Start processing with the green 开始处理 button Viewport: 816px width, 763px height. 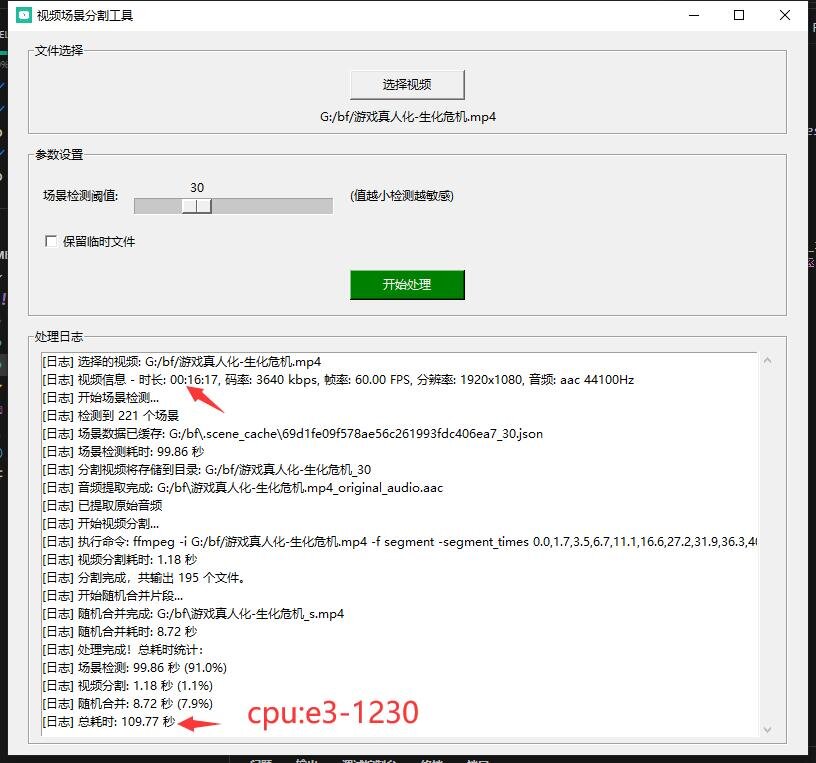406,285
